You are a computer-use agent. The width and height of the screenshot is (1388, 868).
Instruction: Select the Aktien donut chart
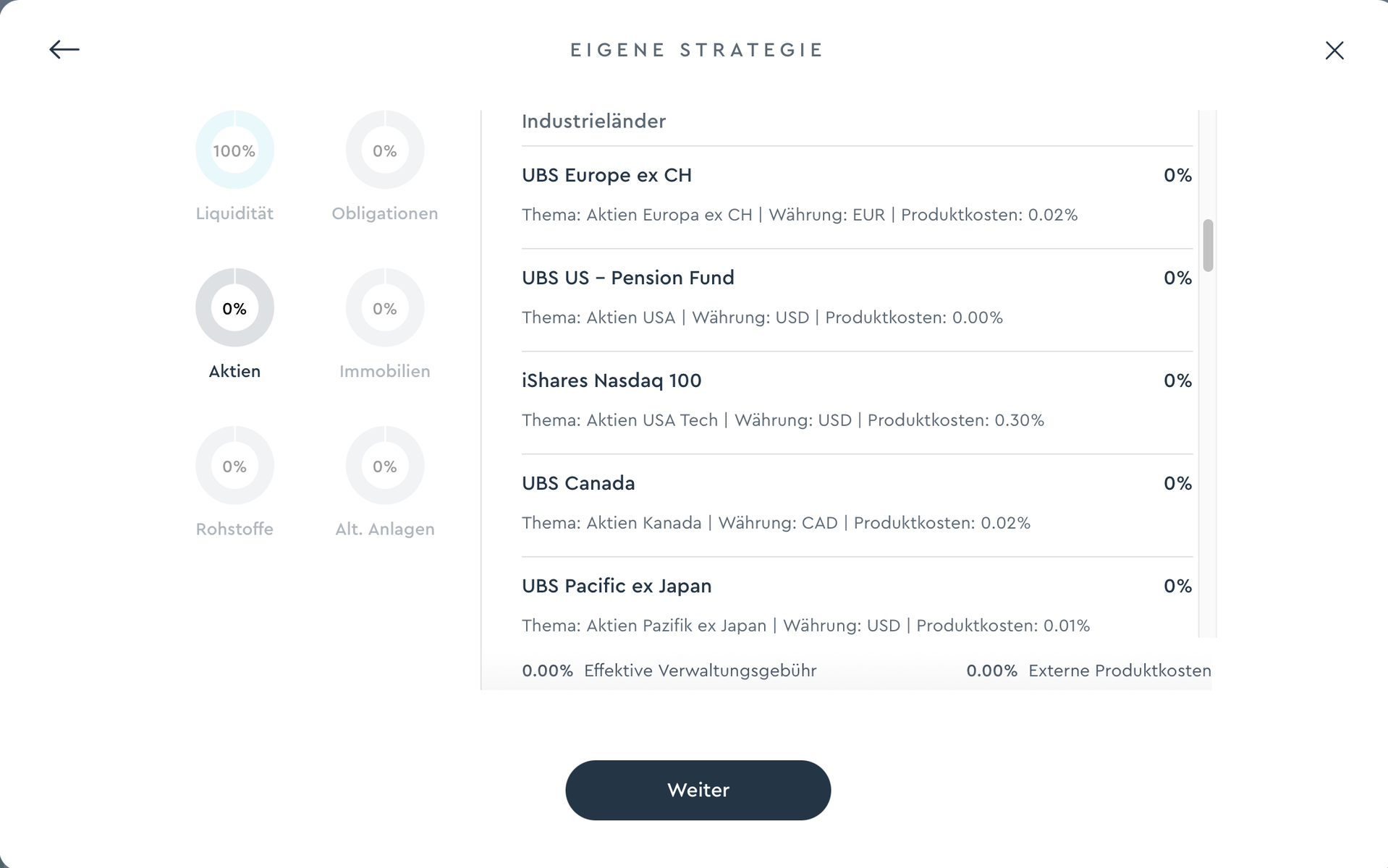pyautogui.click(x=234, y=307)
